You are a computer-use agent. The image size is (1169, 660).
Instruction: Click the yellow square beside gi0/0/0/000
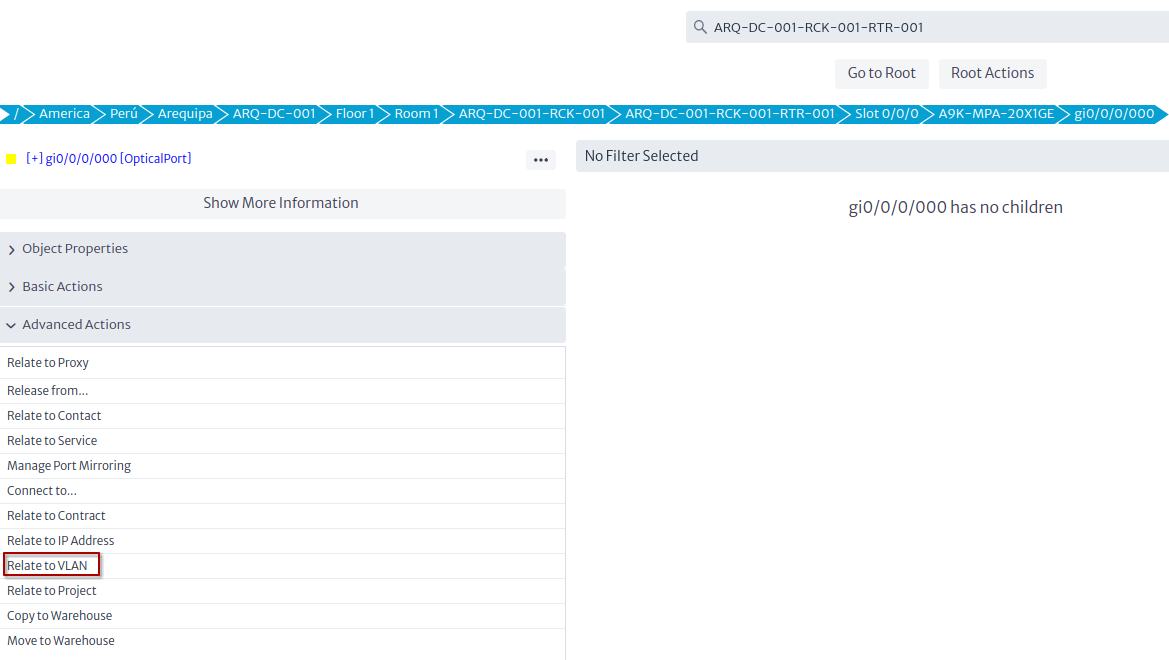tap(11, 159)
